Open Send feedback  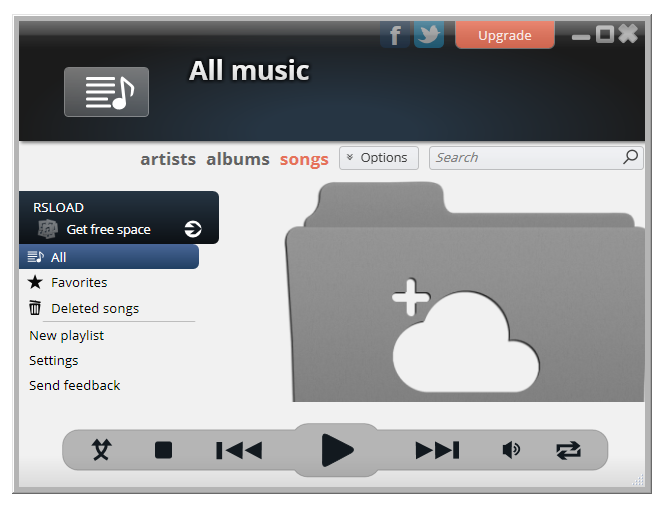click(x=75, y=385)
